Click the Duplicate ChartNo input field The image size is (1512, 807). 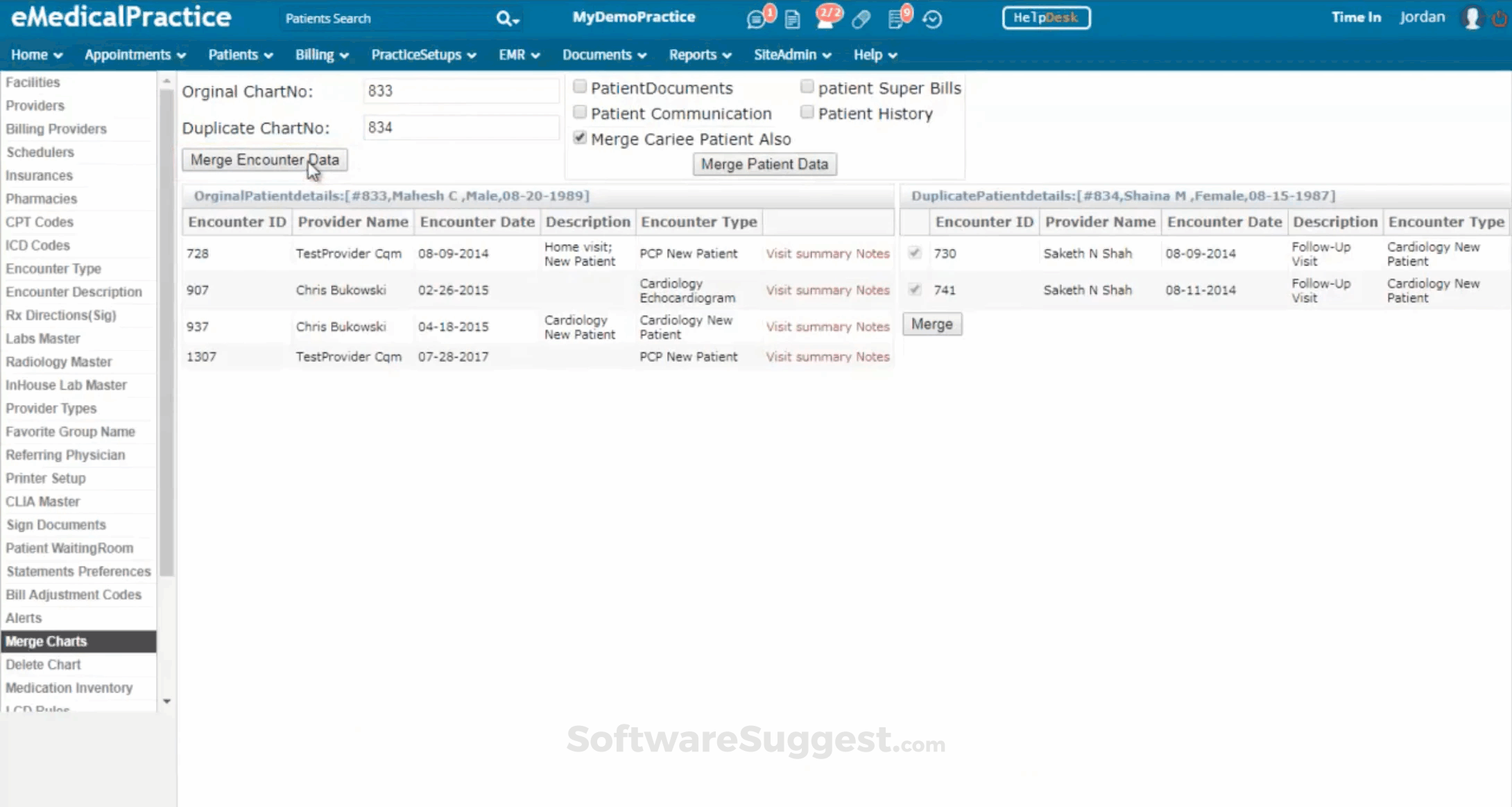(x=461, y=127)
